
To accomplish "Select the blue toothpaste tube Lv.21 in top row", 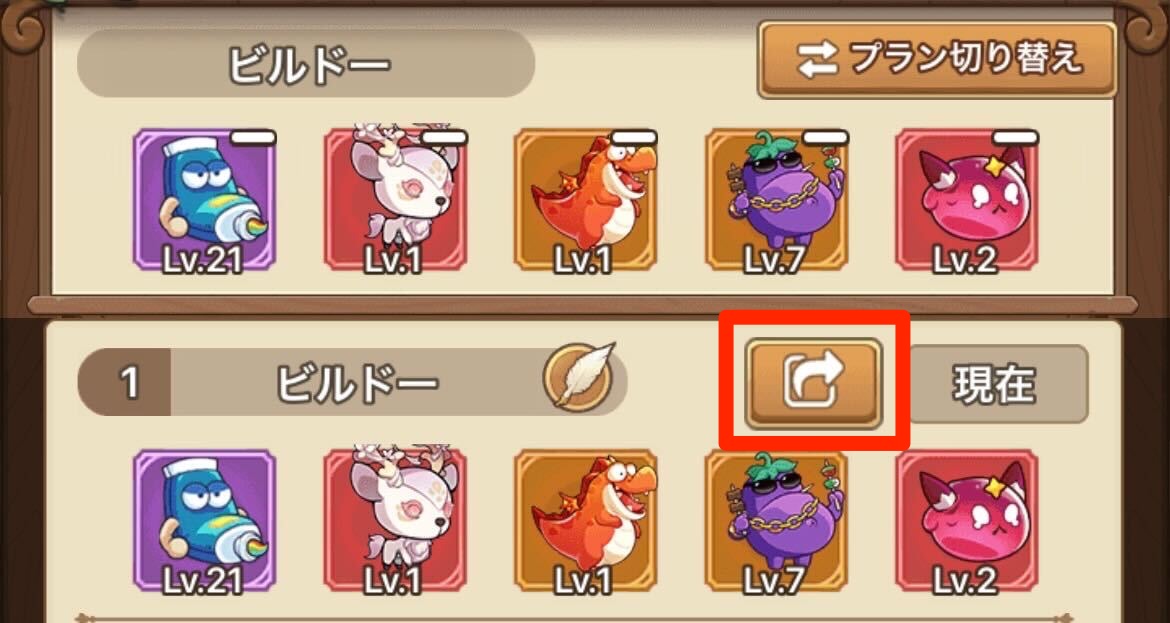I will 204,200.
